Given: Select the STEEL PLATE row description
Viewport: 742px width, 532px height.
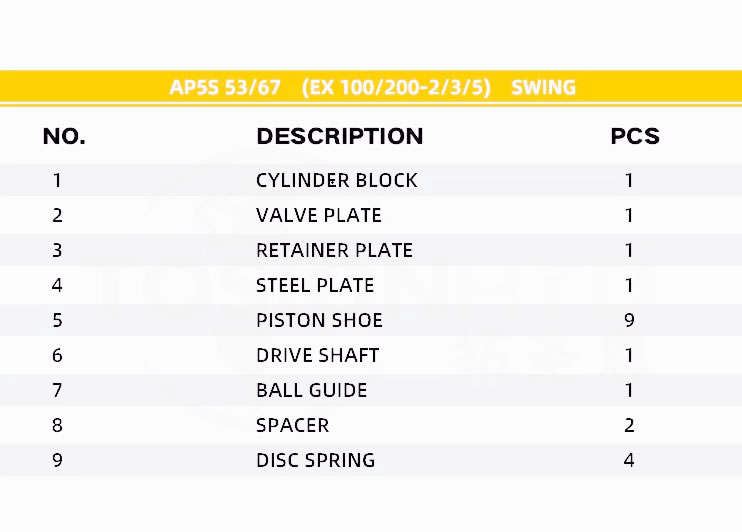Looking at the screenshot, I should pyautogui.click(x=315, y=286).
